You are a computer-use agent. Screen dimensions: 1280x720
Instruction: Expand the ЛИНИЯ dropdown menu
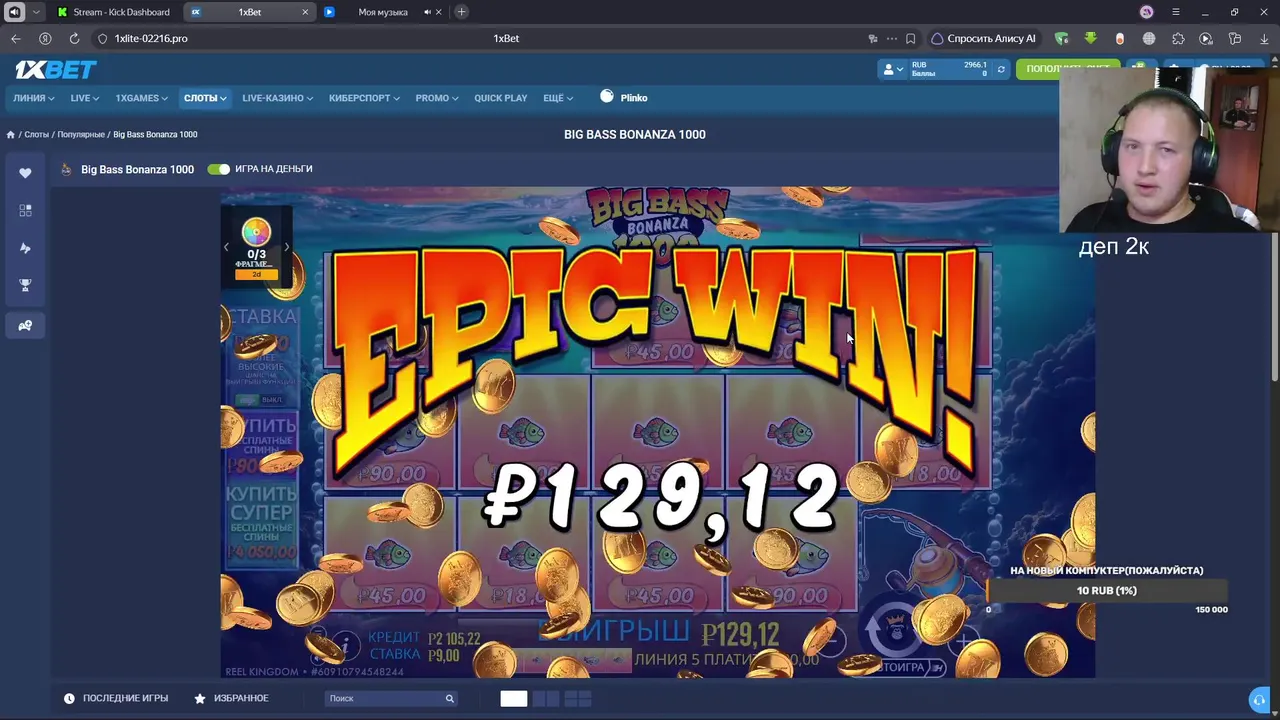tap(33, 98)
